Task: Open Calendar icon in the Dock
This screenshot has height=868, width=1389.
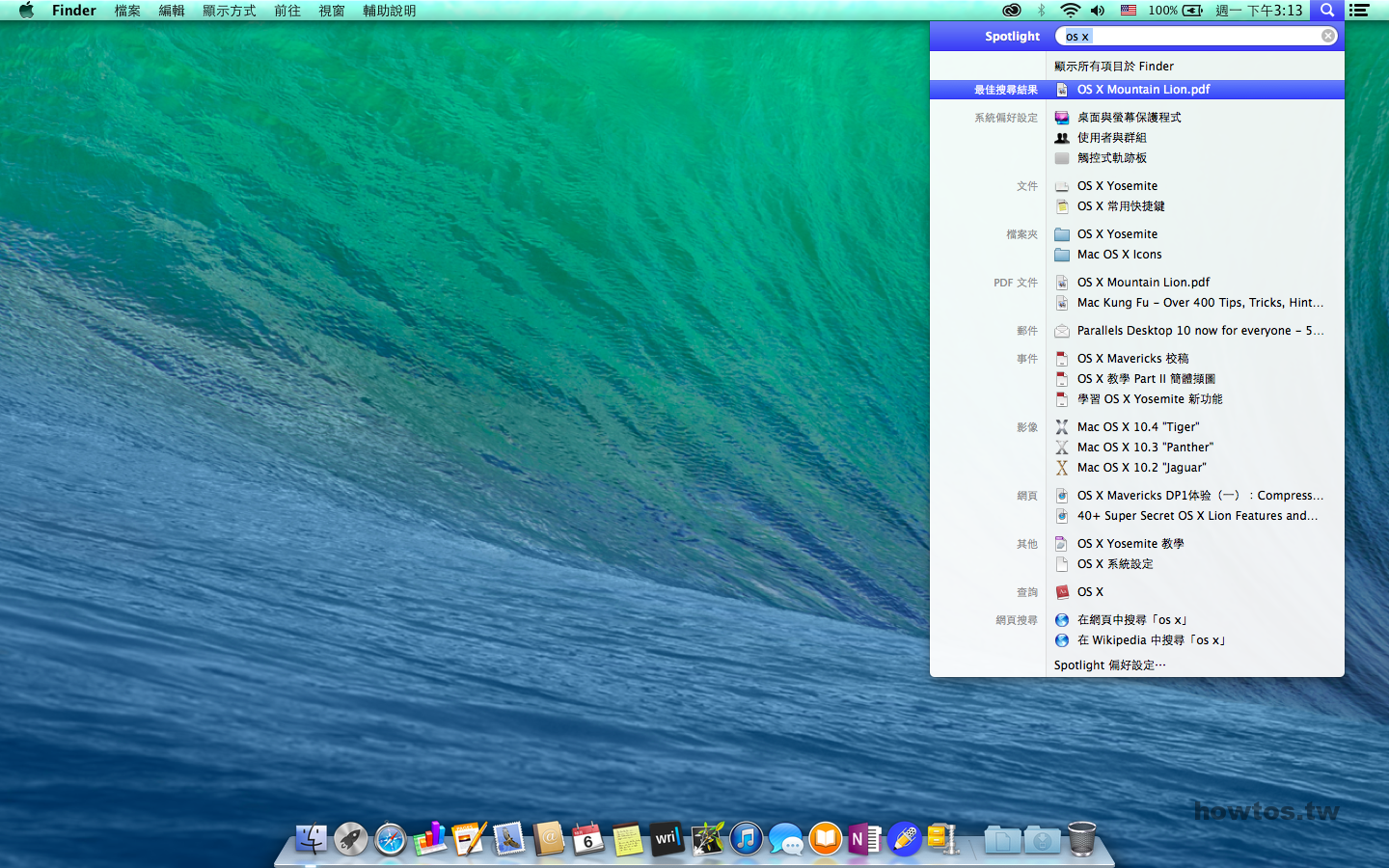Action: click(588, 839)
